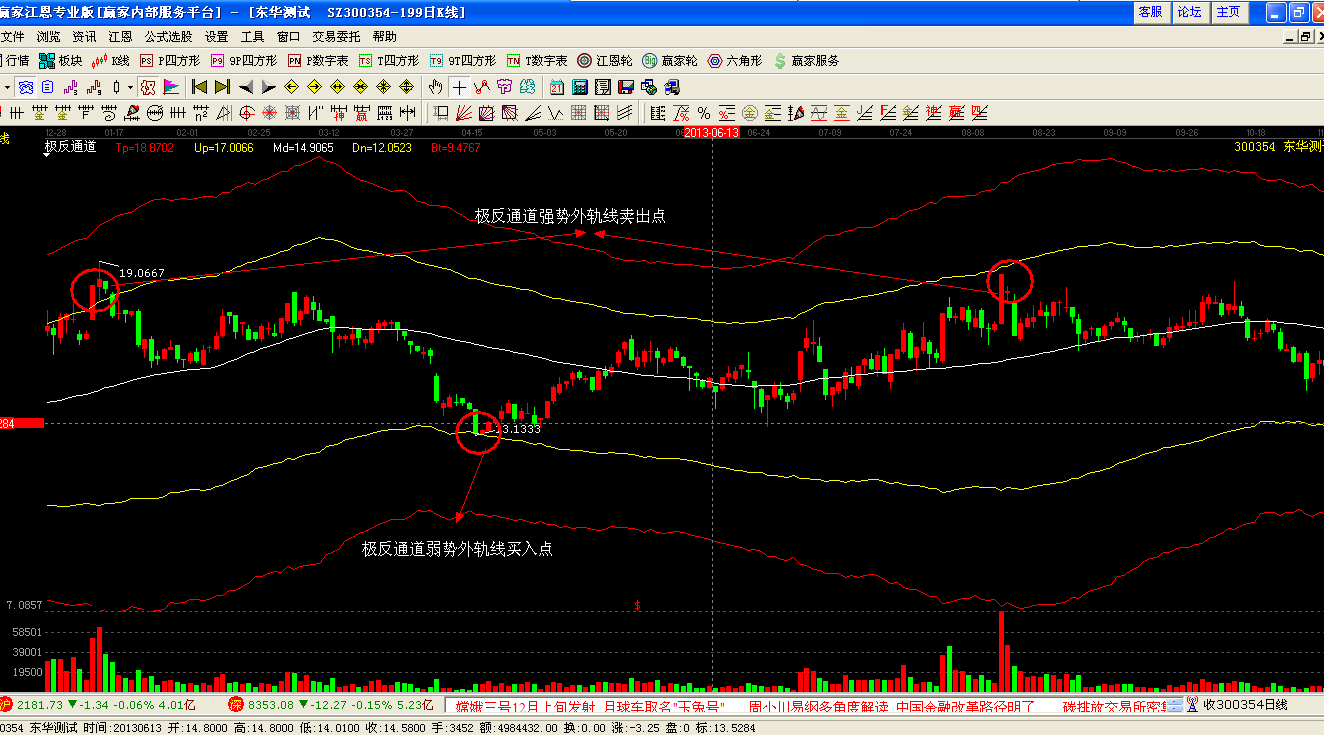Jump to the first bar arrow icon

pyautogui.click(x=200, y=87)
